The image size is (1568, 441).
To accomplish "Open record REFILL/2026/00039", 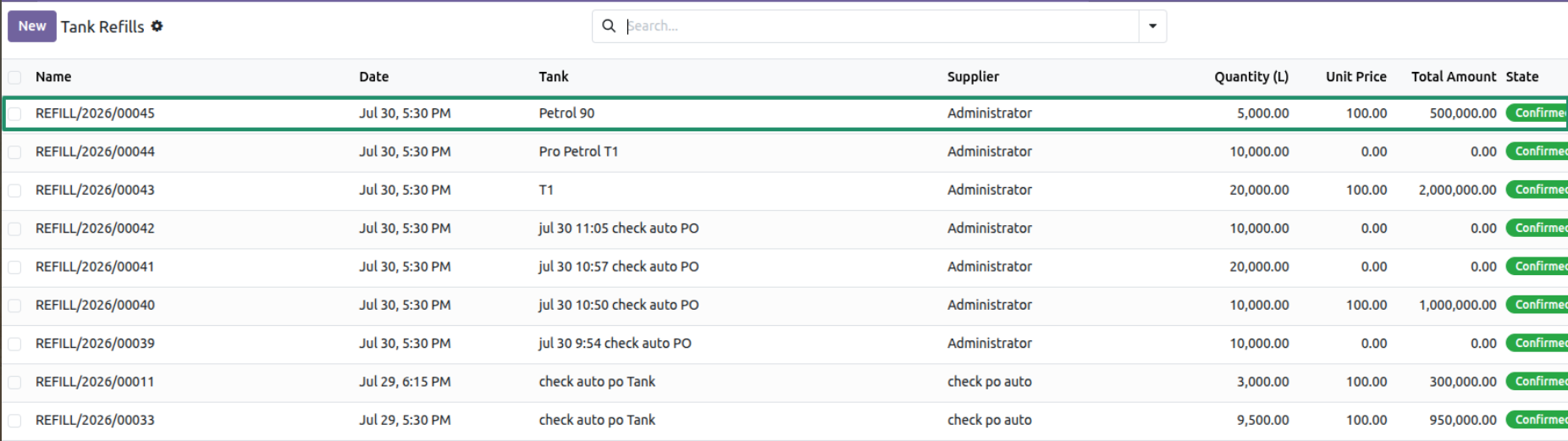I will 95,343.
